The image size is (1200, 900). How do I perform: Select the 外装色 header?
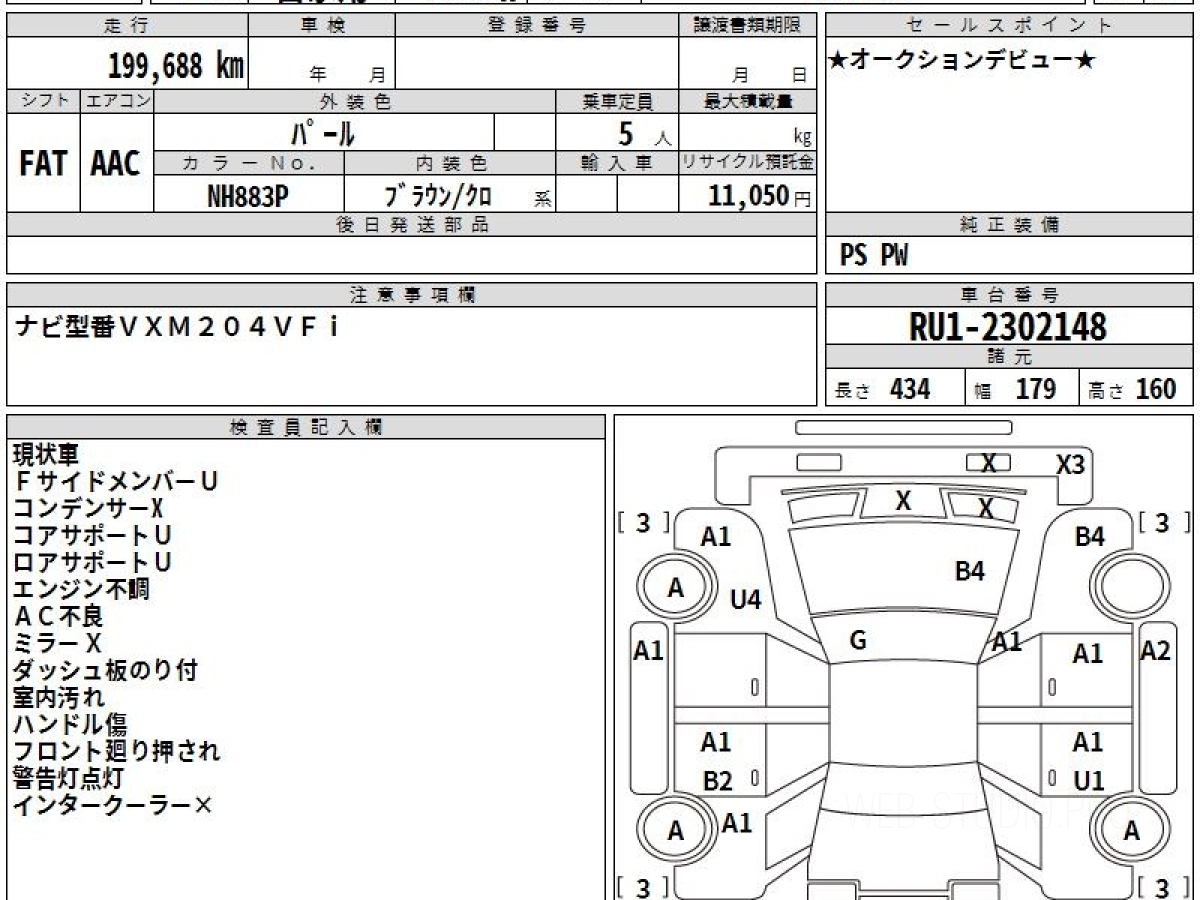click(x=355, y=101)
